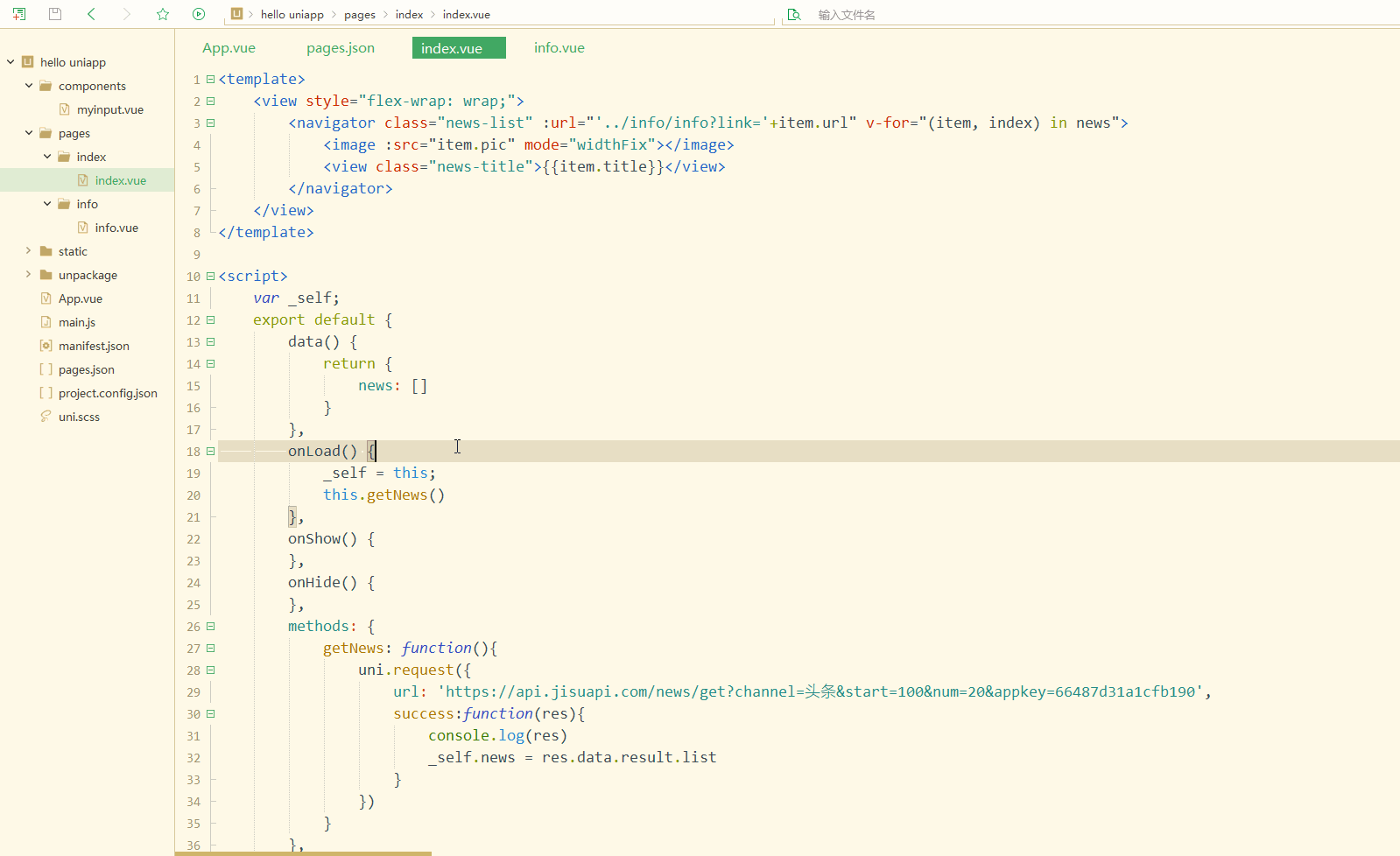Screen dimensions: 1400x856
Task: Go back with the left arrow icon
Action: click(x=92, y=14)
